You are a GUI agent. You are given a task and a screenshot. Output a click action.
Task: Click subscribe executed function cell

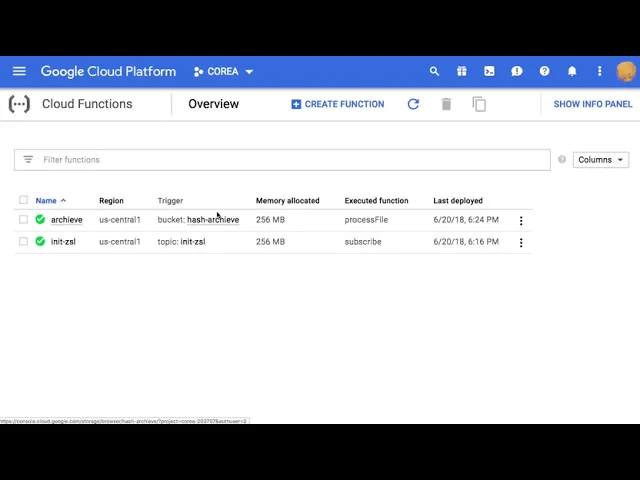click(x=363, y=242)
